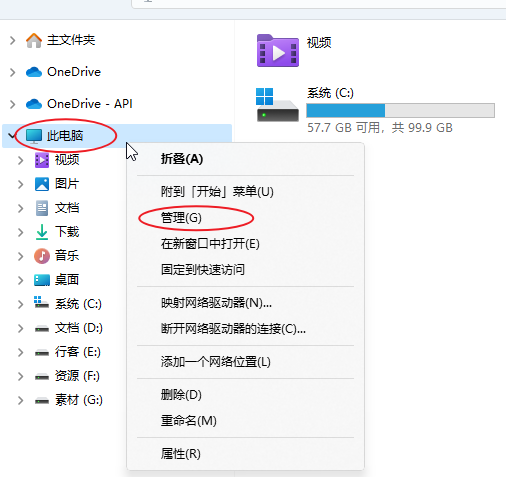Click the 主文件夹 home icon
This screenshot has height=477, width=506.
[34, 40]
